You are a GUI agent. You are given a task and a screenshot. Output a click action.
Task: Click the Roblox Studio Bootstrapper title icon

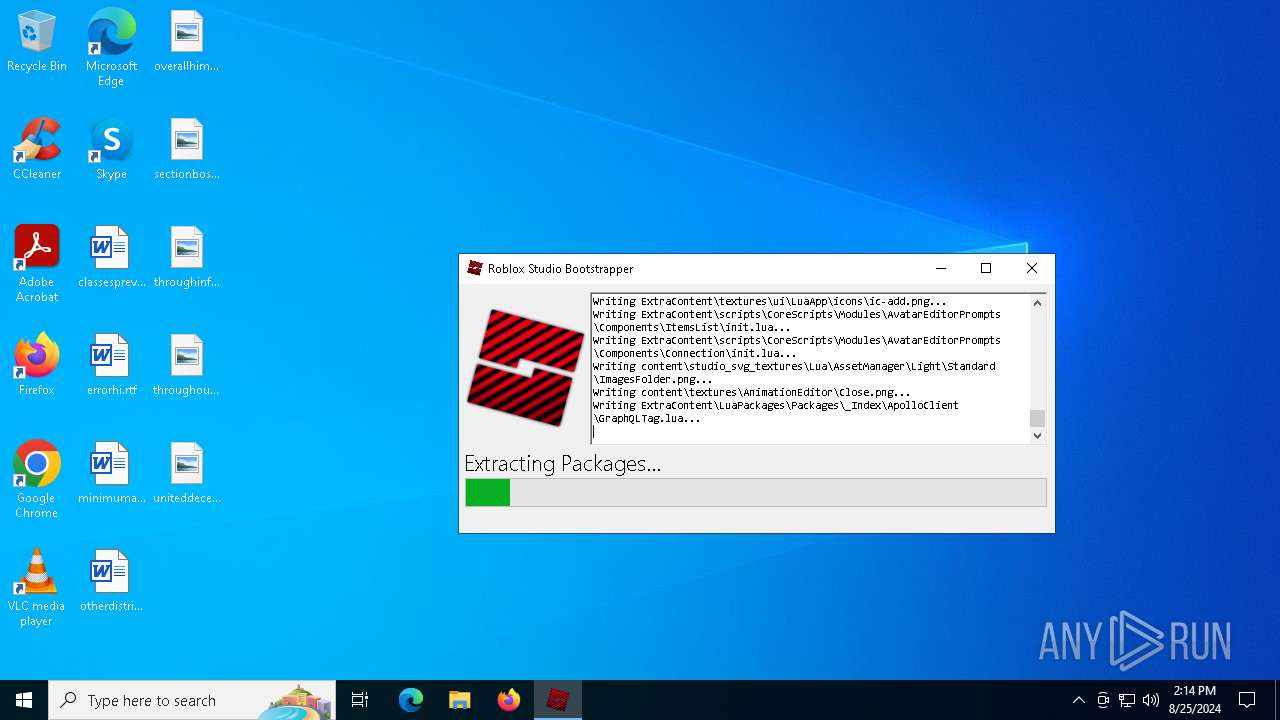click(x=475, y=268)
